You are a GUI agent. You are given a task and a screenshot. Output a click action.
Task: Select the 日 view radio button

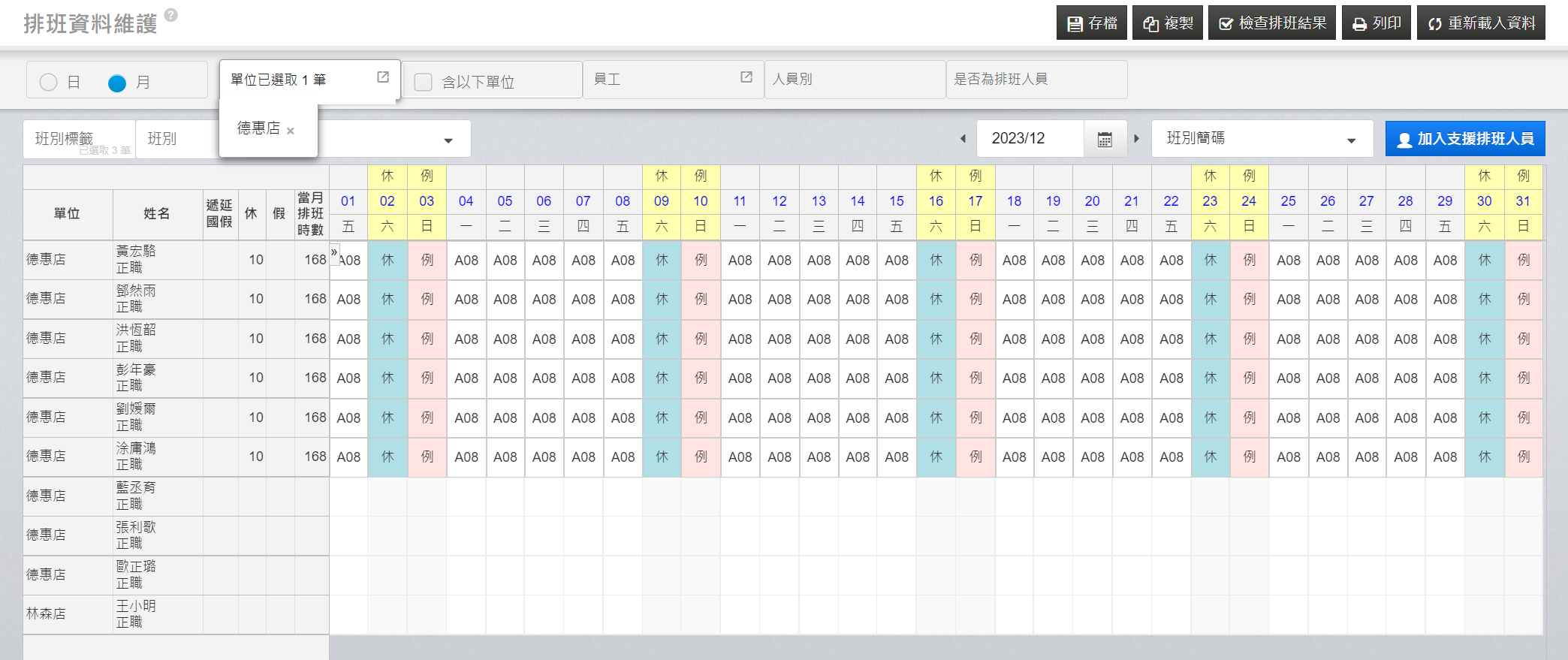coord(49,83)
